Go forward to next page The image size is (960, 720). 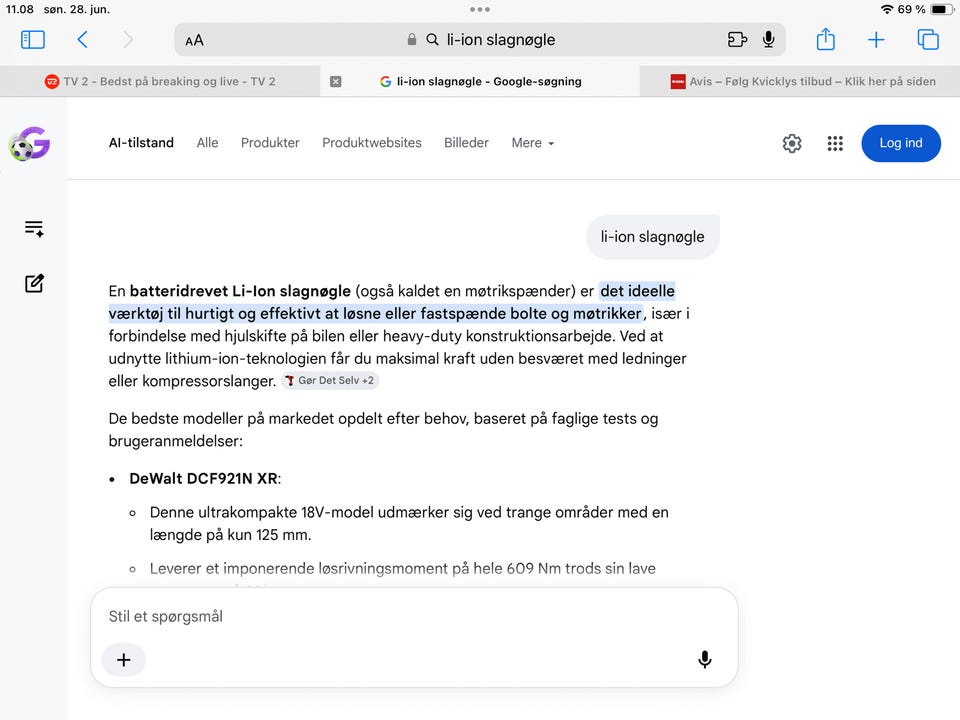127,40
